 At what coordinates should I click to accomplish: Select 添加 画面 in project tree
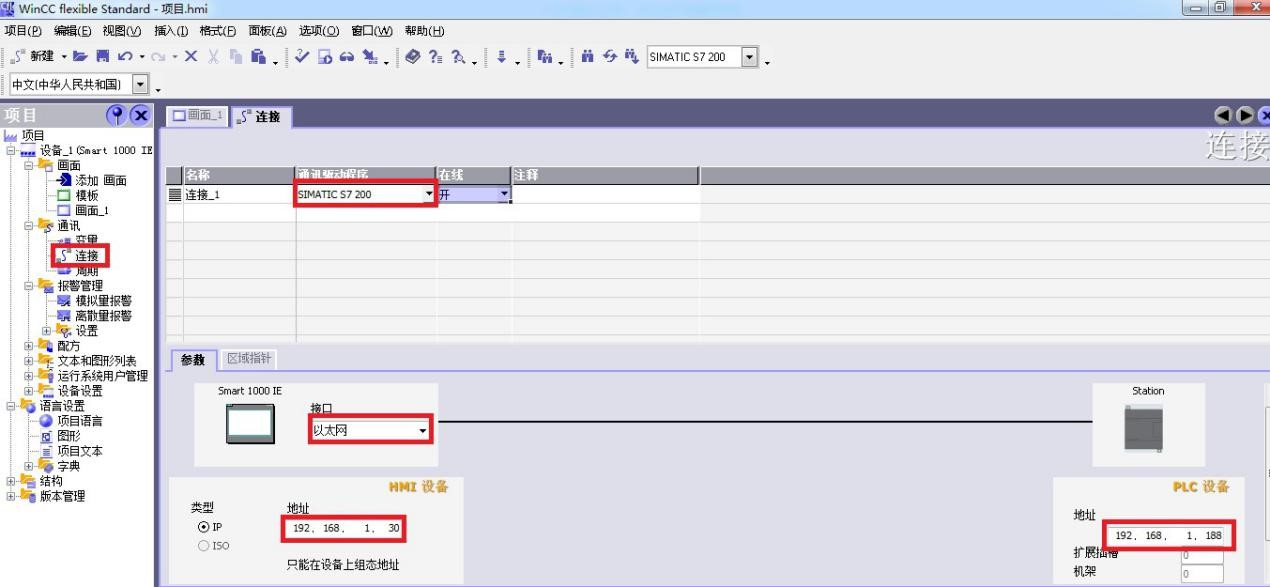101,180
